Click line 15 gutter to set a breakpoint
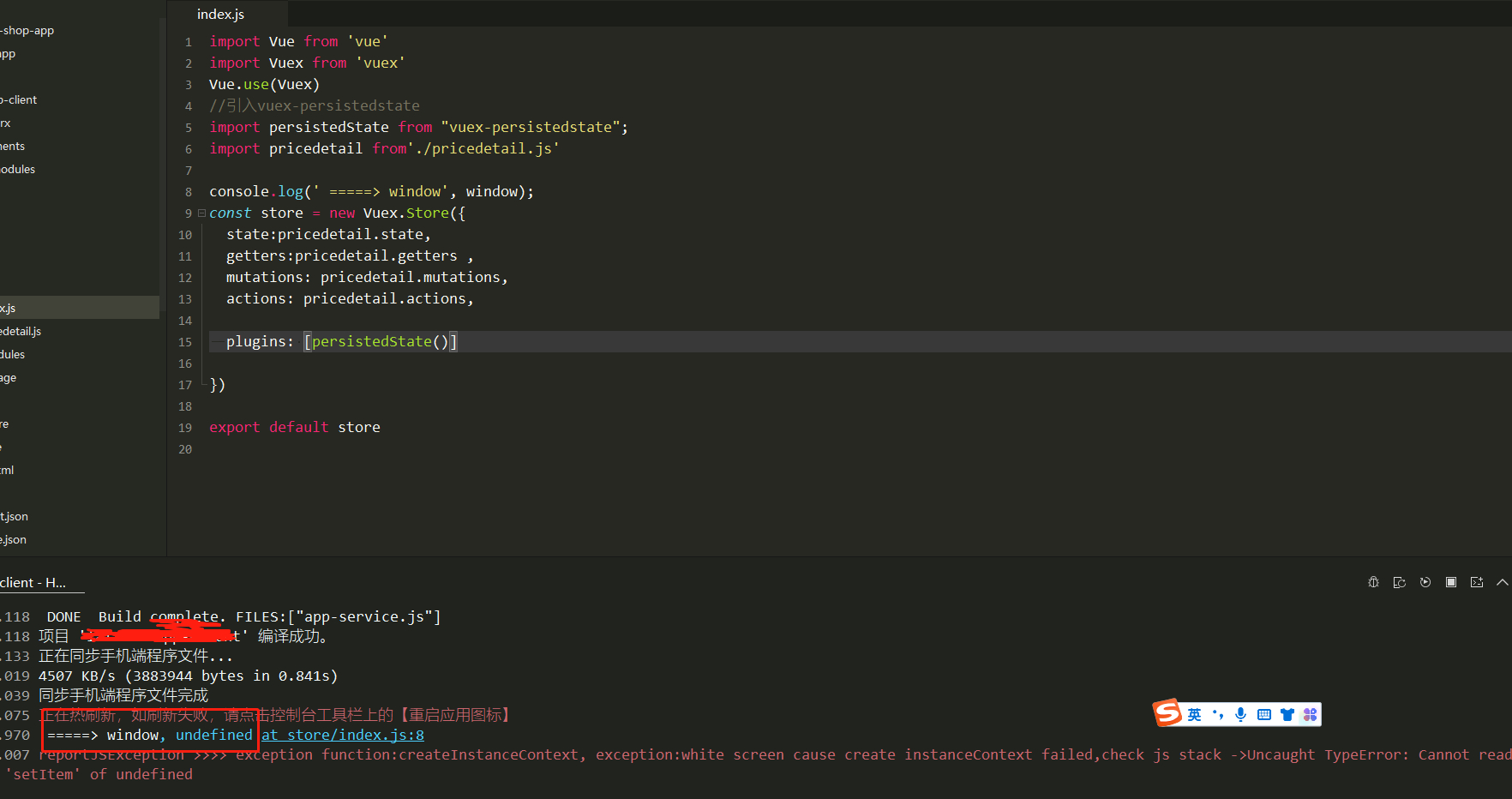This screenshot has width=1512, height=799. (185, 341)
